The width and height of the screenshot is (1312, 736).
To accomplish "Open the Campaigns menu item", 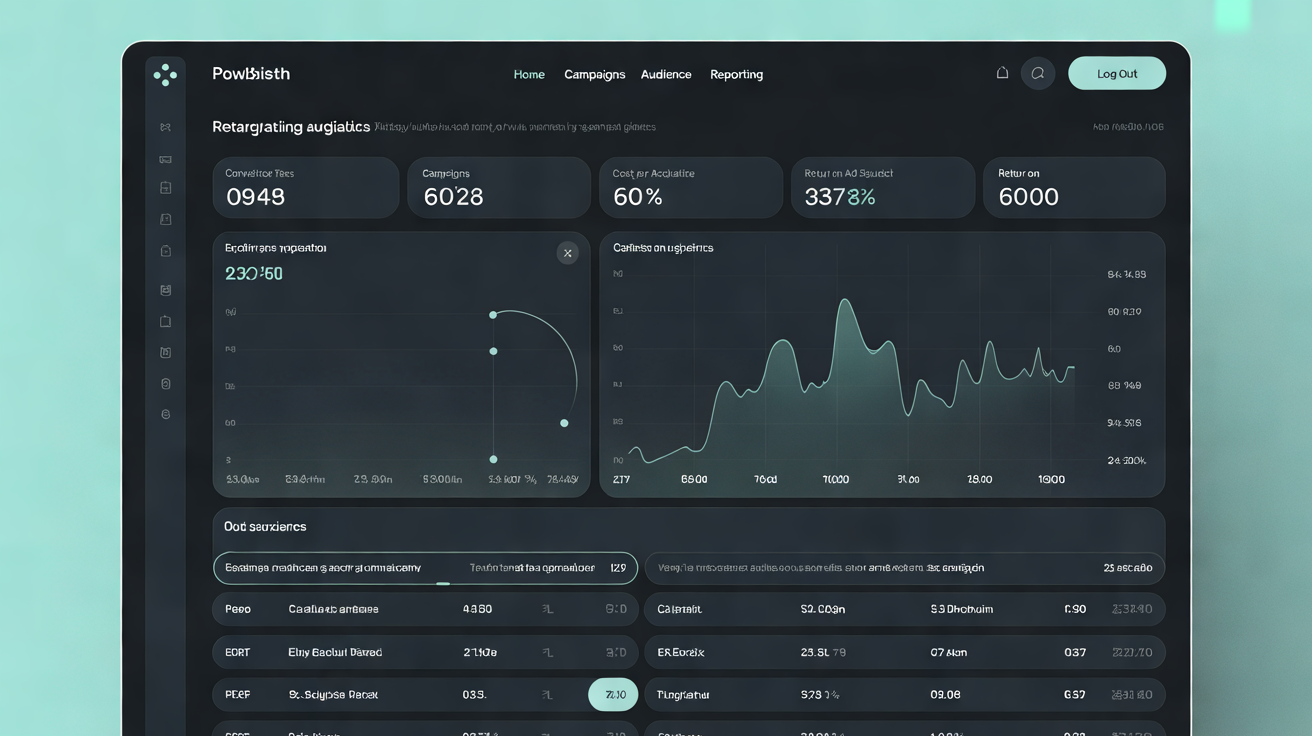I will tap(595, 74).
